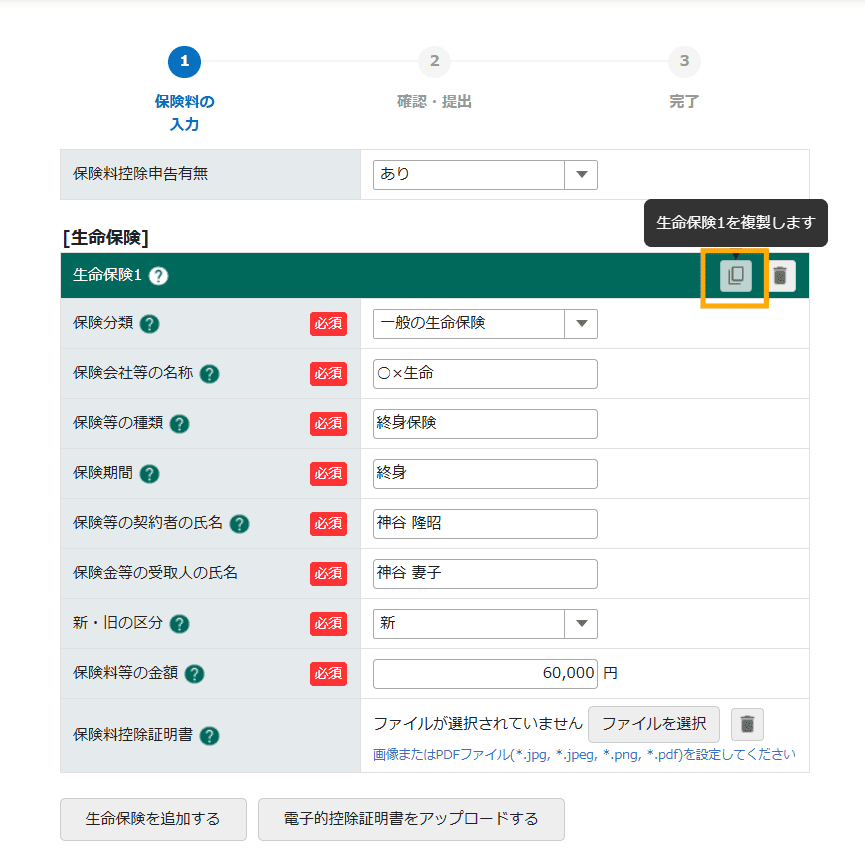Click the [生命保険] section heading

point(105,238)
